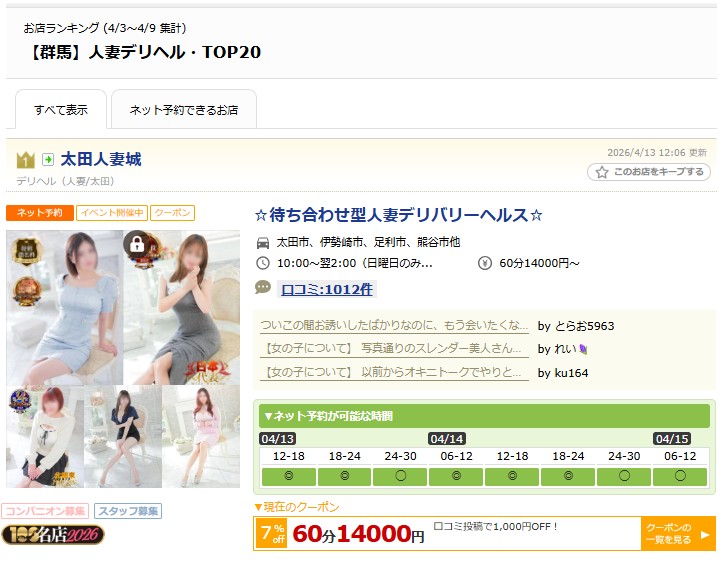Click the gold crown rank 1 icon
Image resolution: width=728 pixels, height=574 pixels.
[25, 160]
